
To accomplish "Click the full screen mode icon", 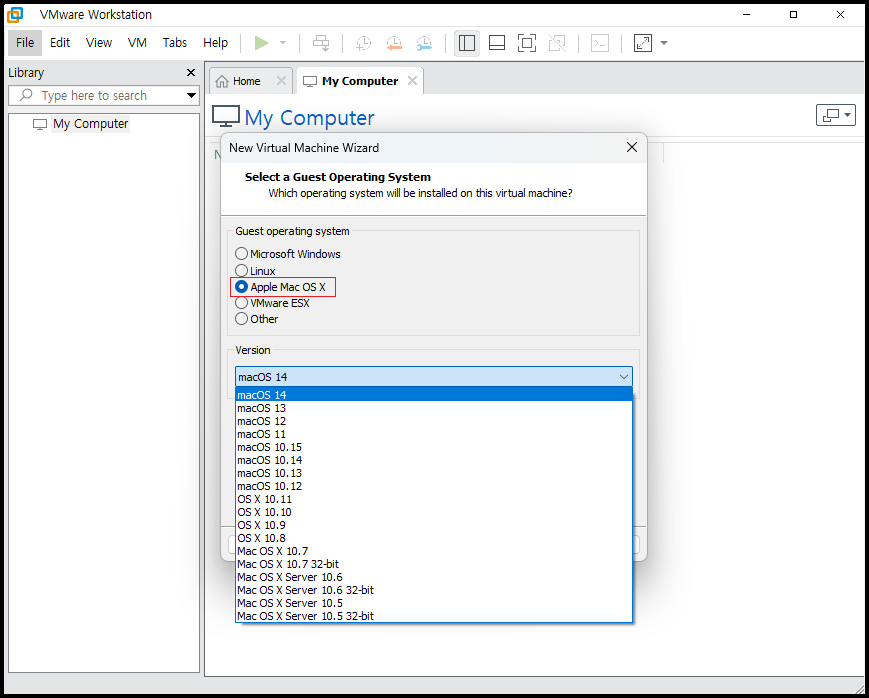I will click(x=526, y=43).
